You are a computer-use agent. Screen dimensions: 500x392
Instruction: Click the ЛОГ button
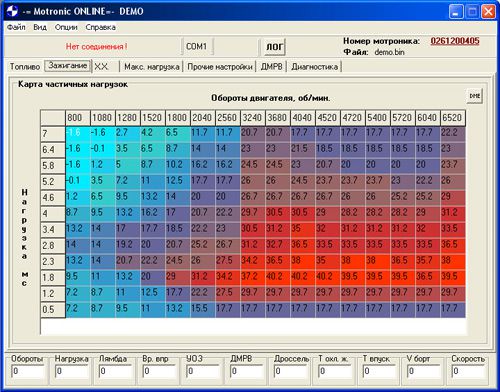point(274,47)
